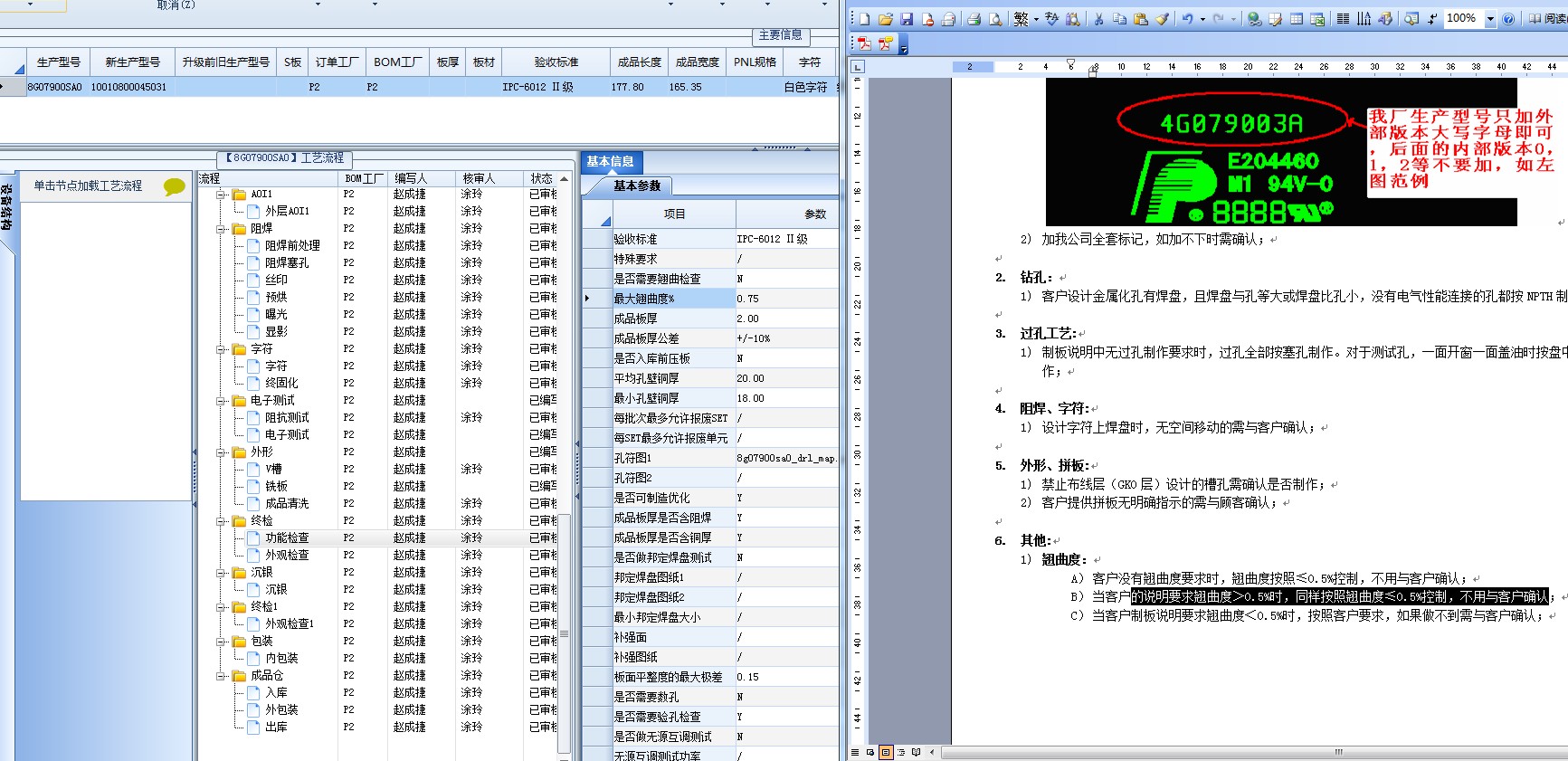Viewport: 1568px width, 761px height.
Task: Toggle the Show/Hide formatting marks icon
Action: tap(1432, 18)
